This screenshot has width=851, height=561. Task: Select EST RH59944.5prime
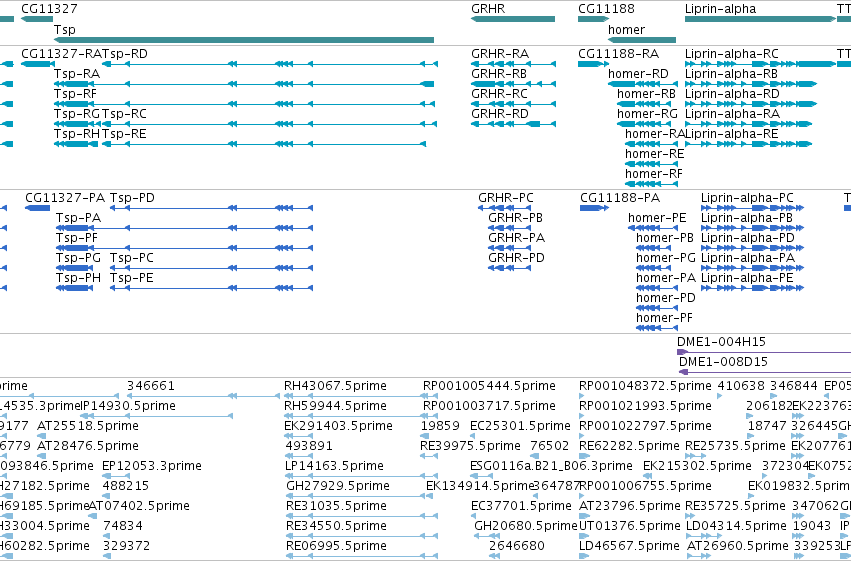click(x=360, y=417)
